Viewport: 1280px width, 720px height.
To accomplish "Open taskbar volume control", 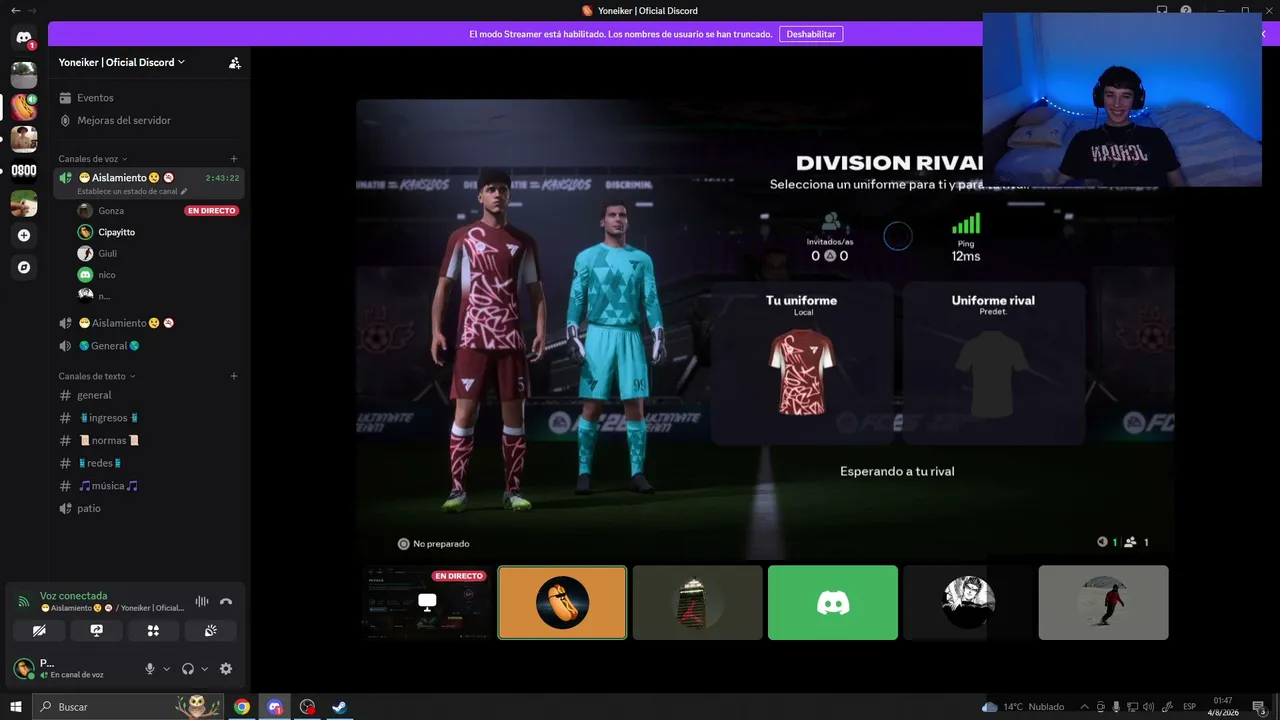I will coord(1148,707).
